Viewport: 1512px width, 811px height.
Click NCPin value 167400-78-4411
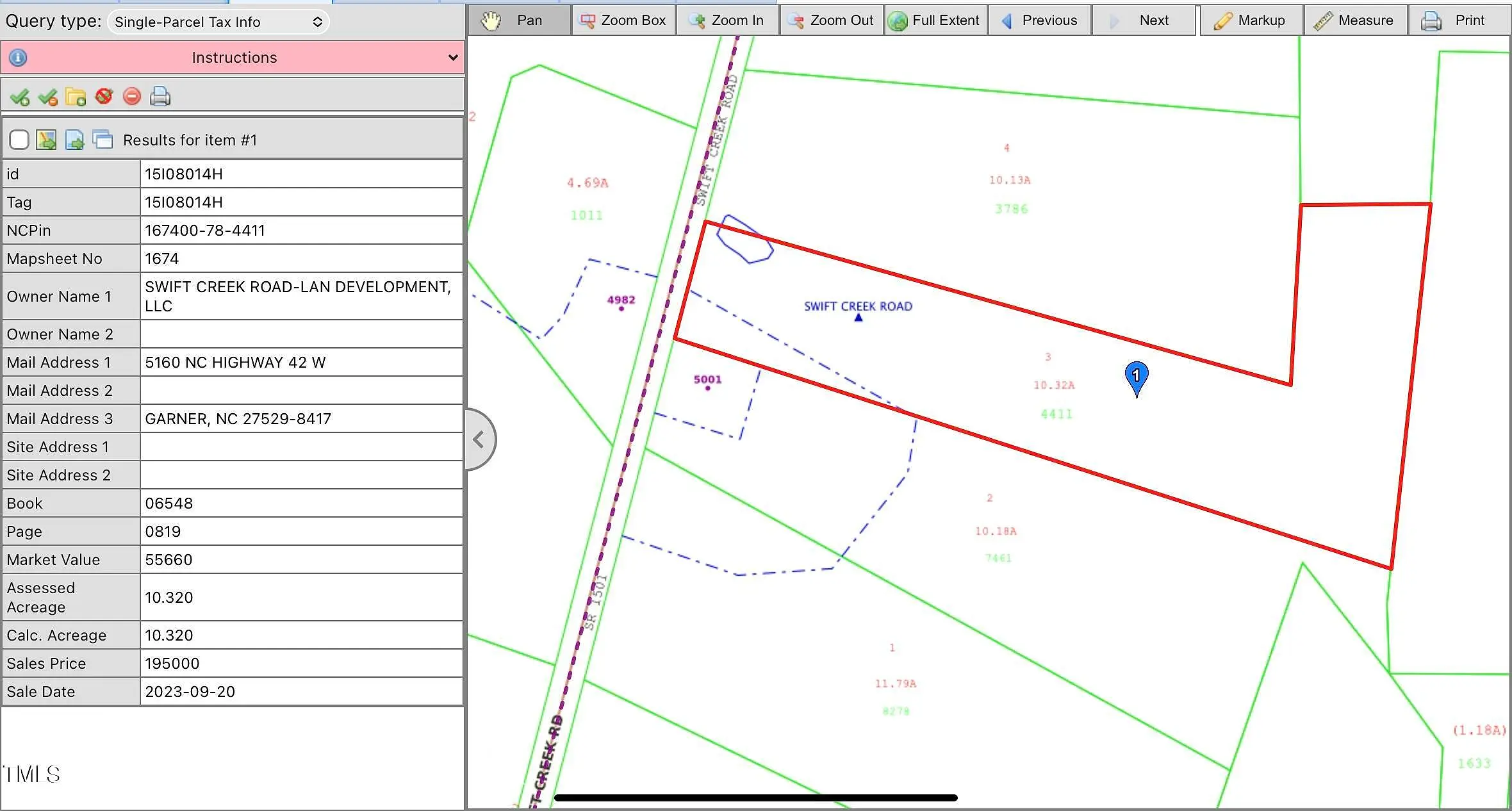301,231
